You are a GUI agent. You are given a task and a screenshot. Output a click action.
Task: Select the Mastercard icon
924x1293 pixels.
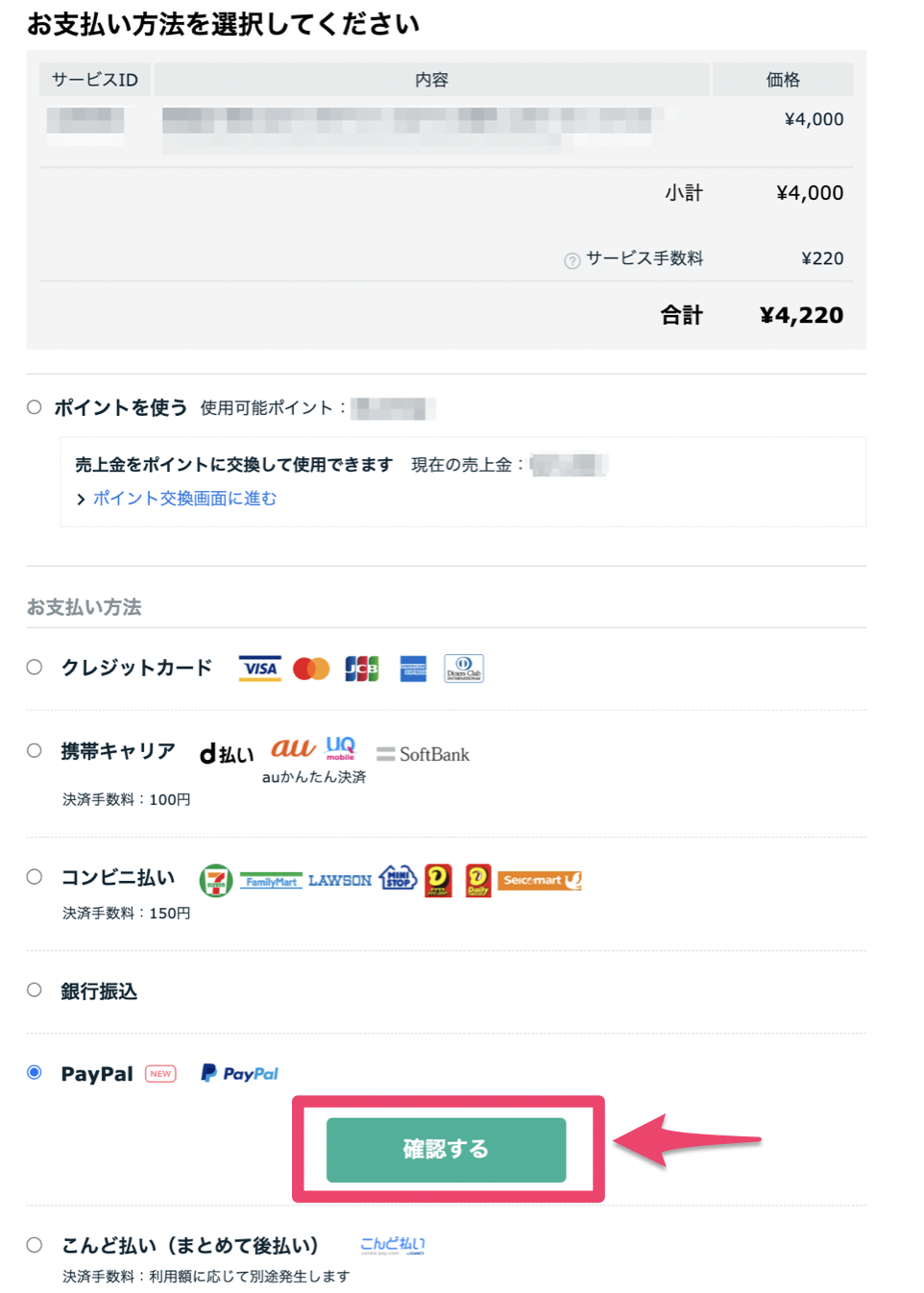310,669
